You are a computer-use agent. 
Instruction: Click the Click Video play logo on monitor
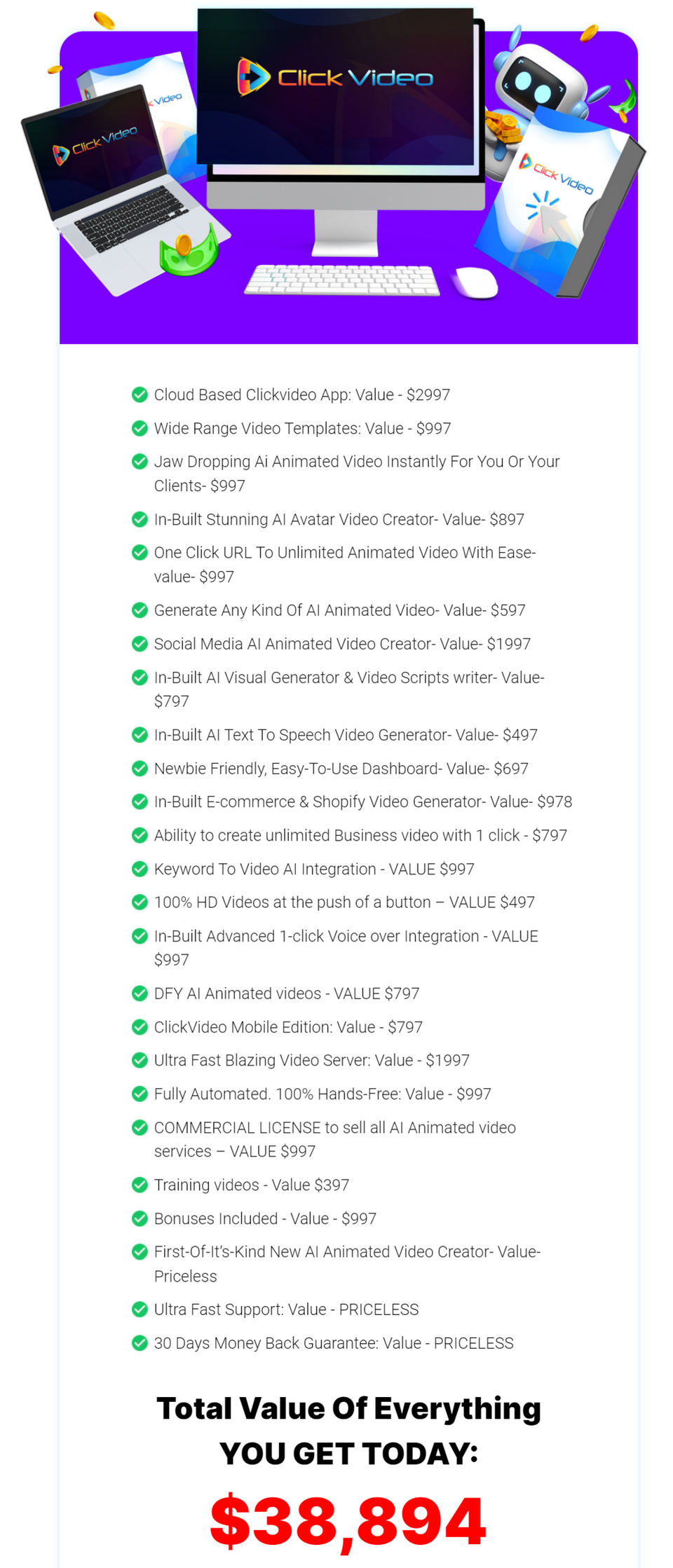tap(253, 76)
